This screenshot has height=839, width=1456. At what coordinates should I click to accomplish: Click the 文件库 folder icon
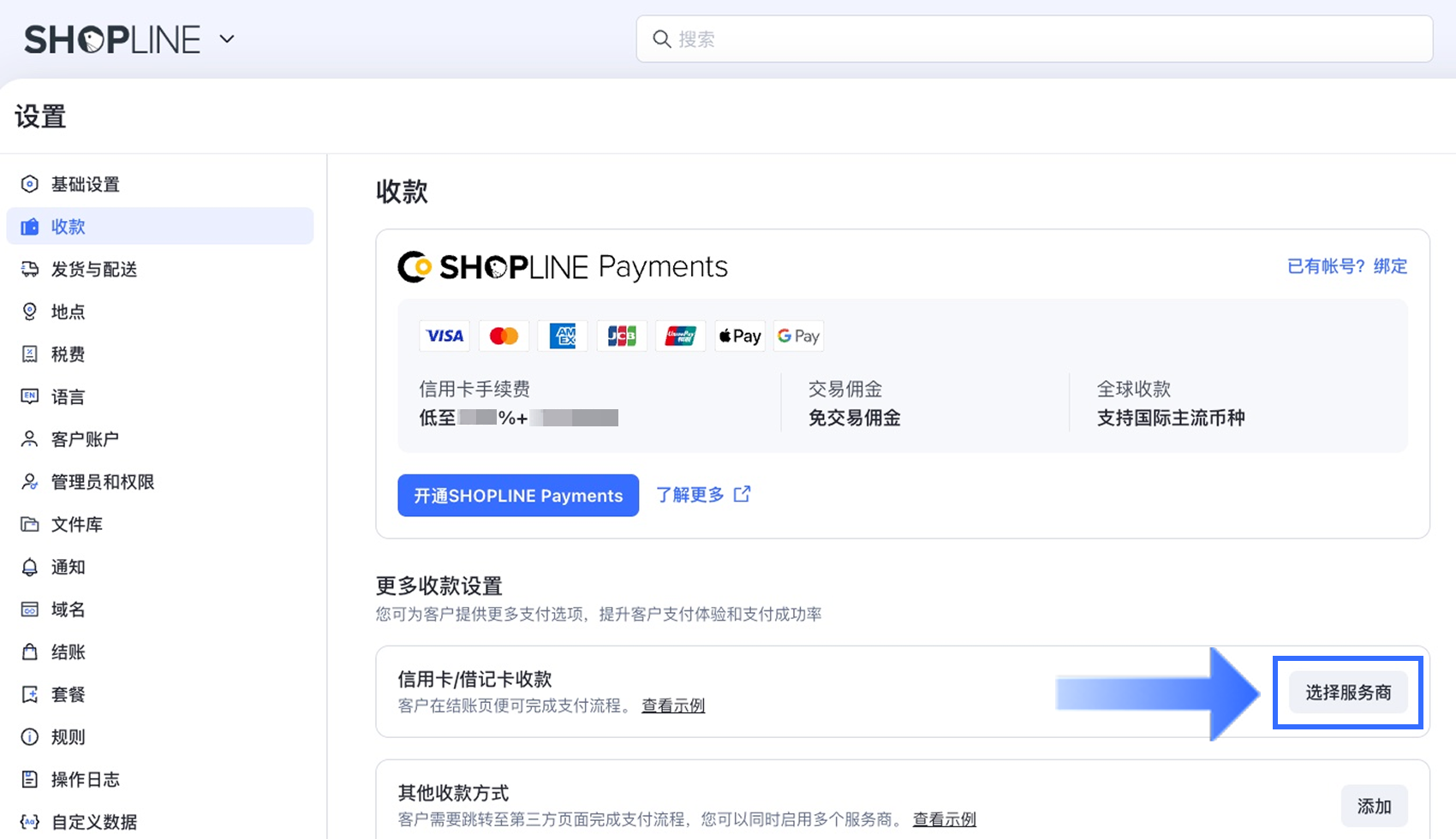tap(30, 524)
